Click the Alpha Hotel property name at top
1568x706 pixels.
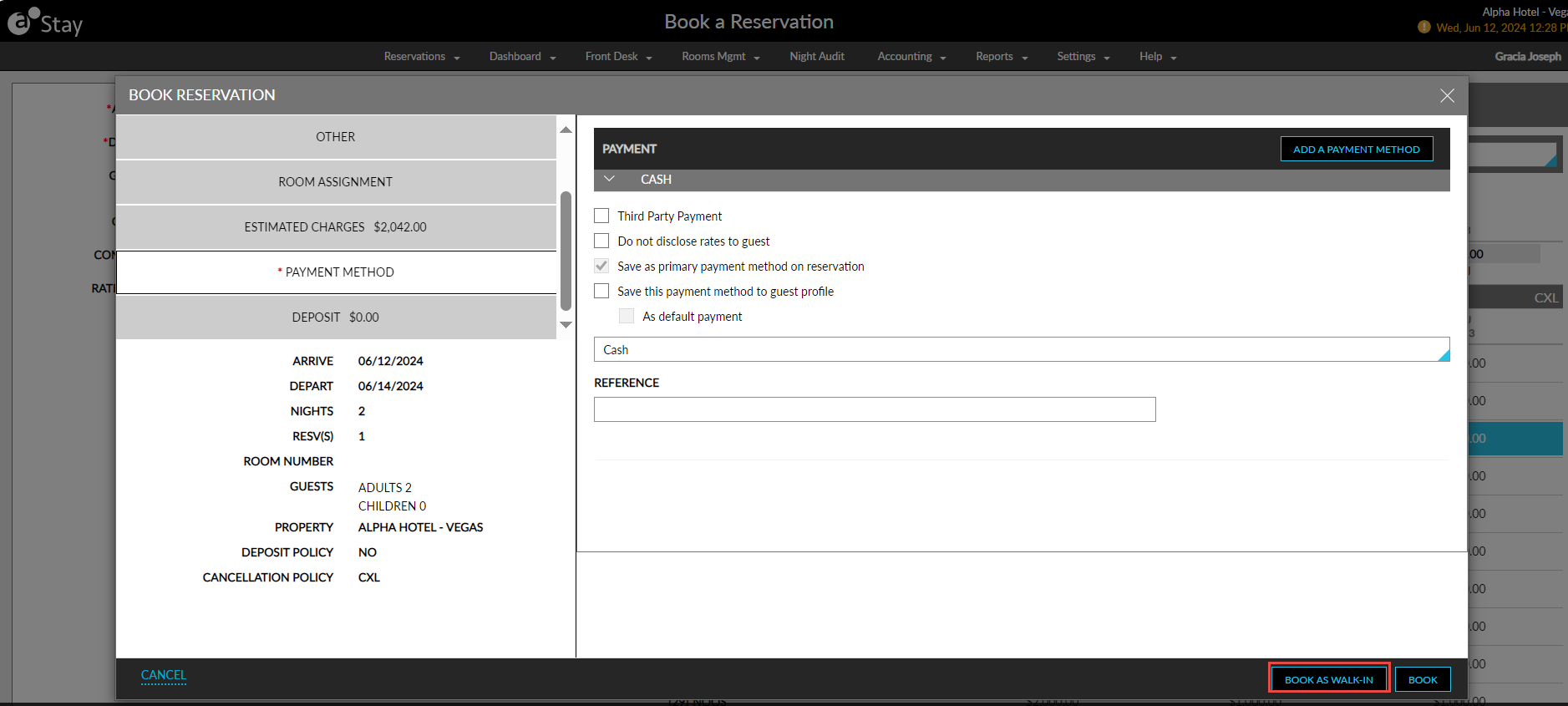pos(1525,12)
